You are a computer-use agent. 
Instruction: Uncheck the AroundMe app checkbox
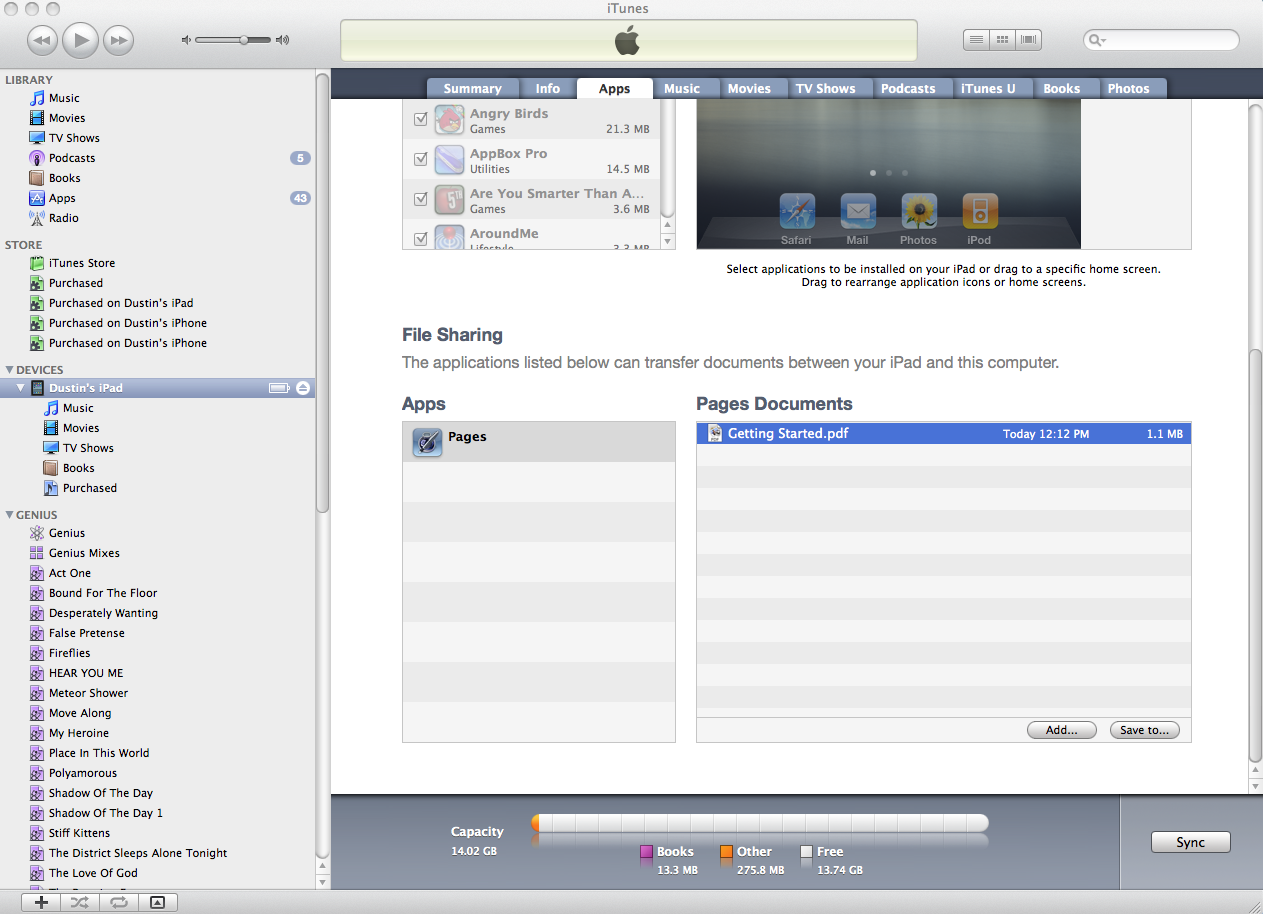pos(420,239)
